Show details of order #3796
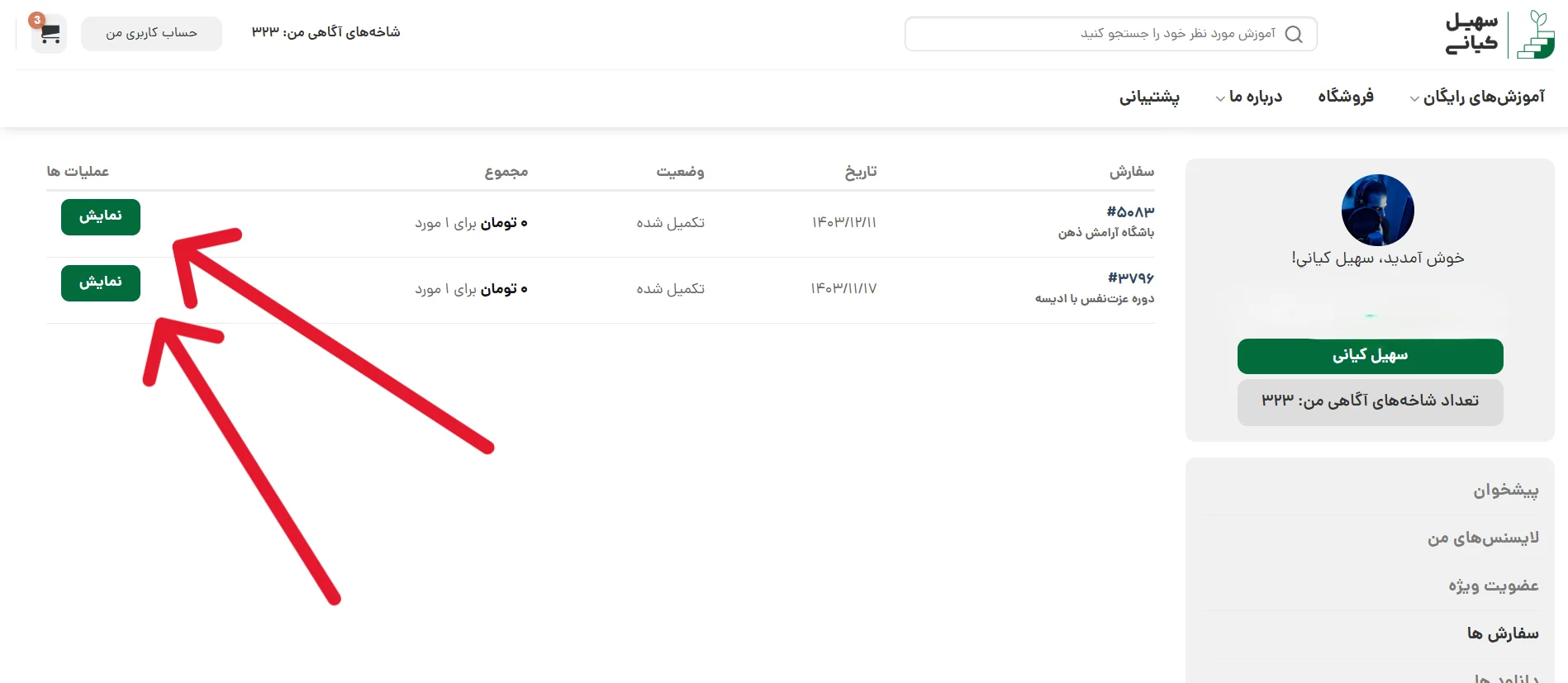The height and width of the screenshot is (683, 1568). point(101,282)
